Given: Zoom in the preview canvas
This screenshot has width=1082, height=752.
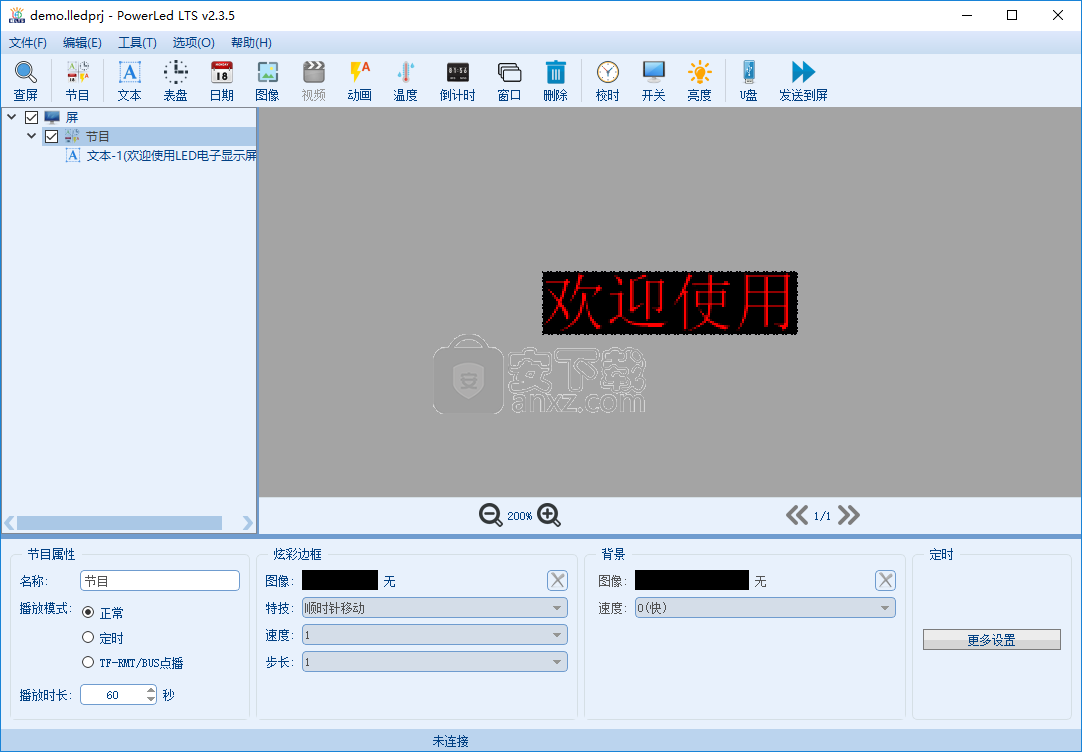Looking at the screenshot, I should [x=549, y=515].
